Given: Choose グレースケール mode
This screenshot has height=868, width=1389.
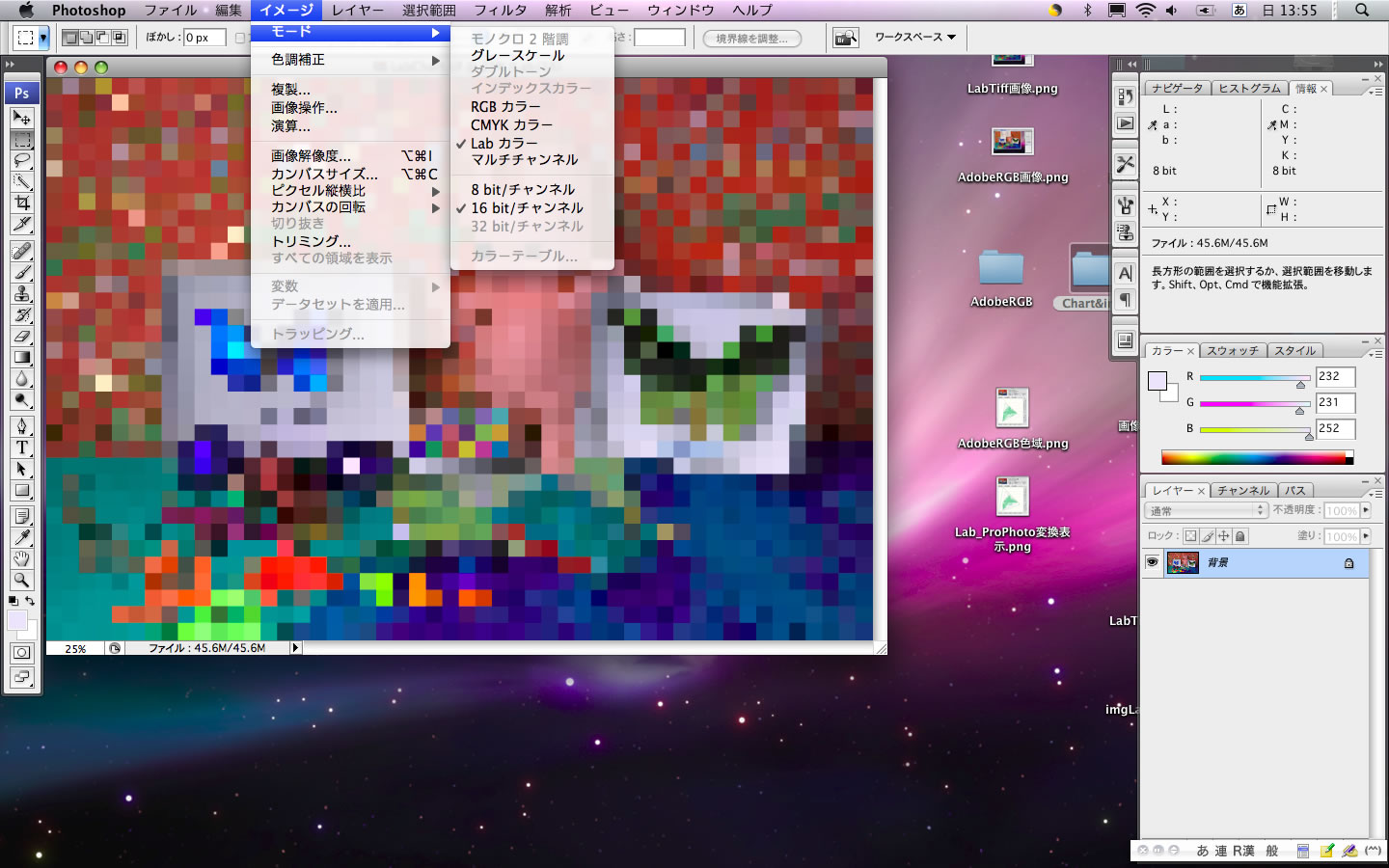Looking at the screenshot, I should [532, 56].
